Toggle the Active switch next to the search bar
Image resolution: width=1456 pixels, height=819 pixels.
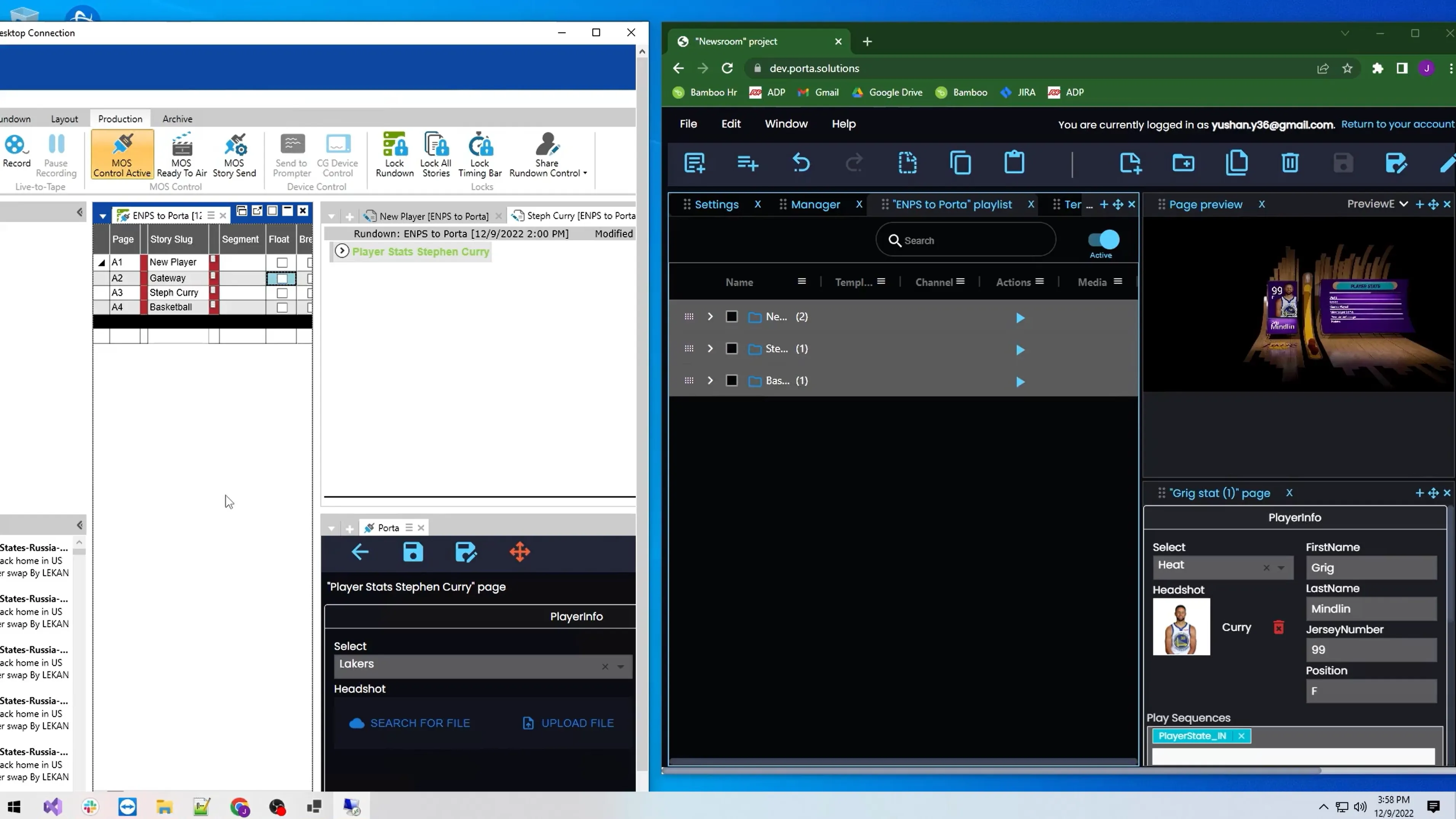coord(1101,239)
